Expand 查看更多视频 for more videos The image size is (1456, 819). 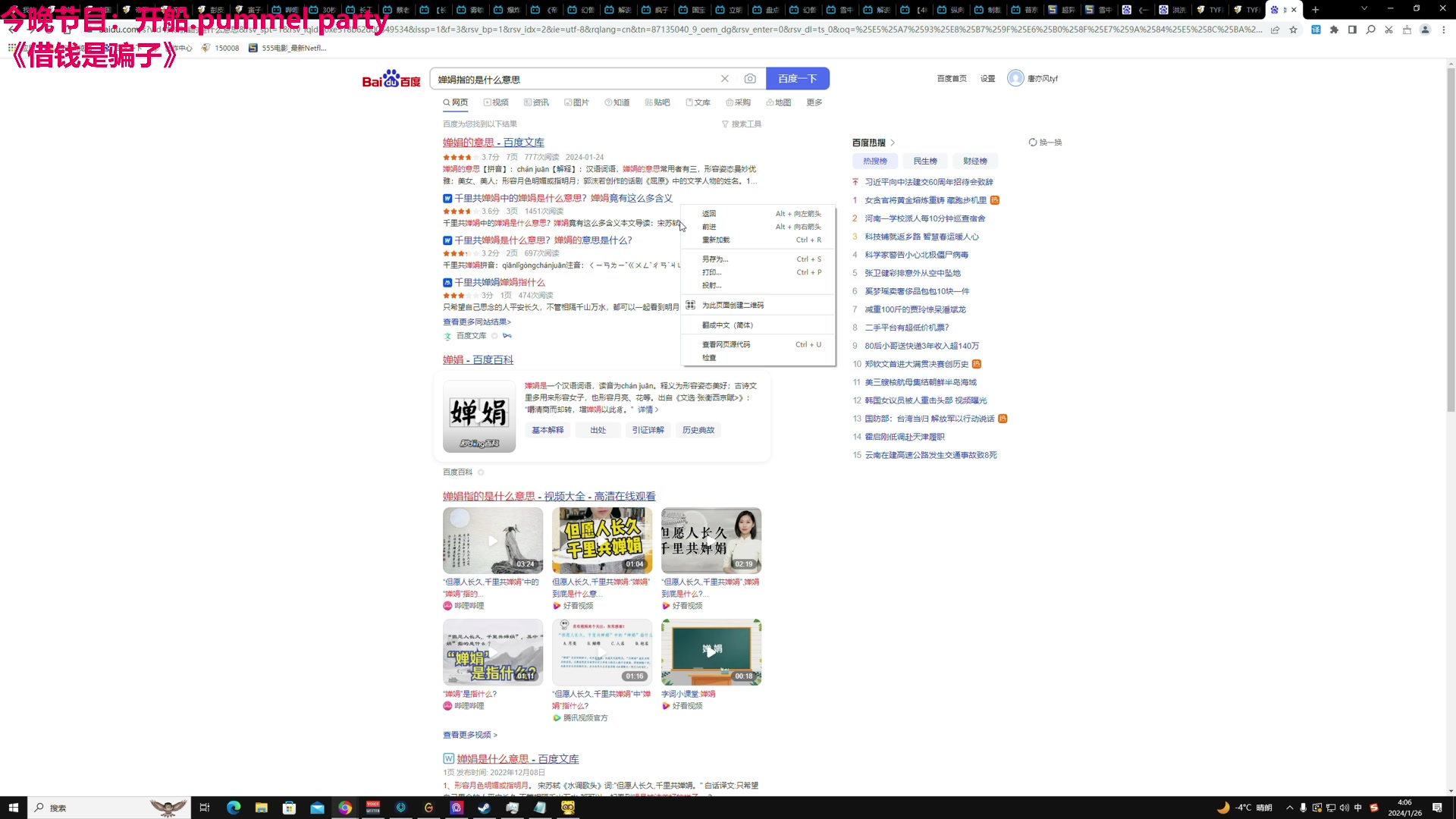pyautogui.click(x=468, y=734)
